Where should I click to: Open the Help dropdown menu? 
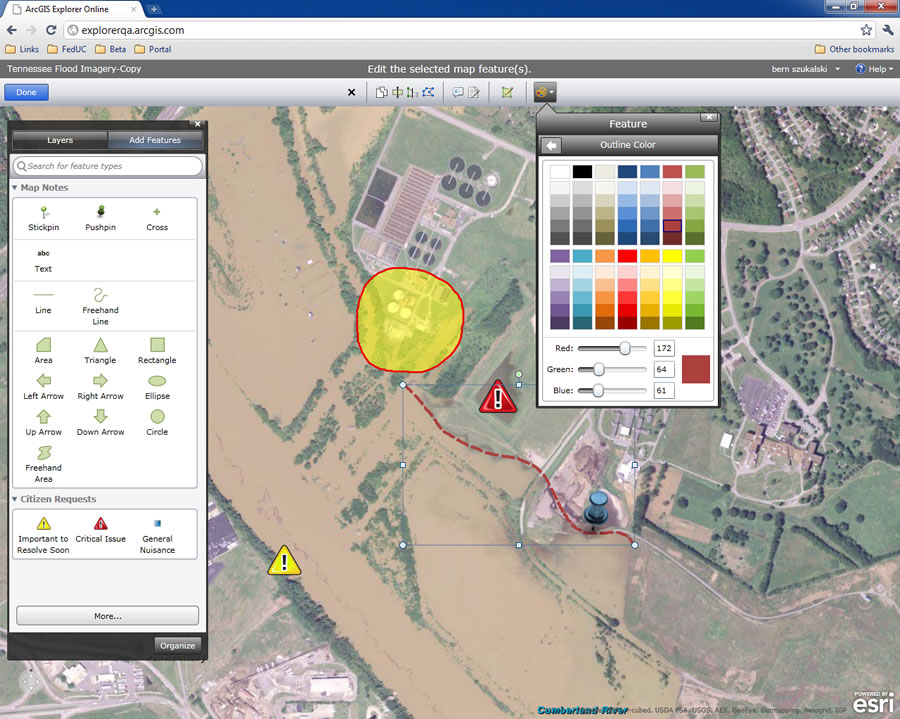[x=875, y=69]
